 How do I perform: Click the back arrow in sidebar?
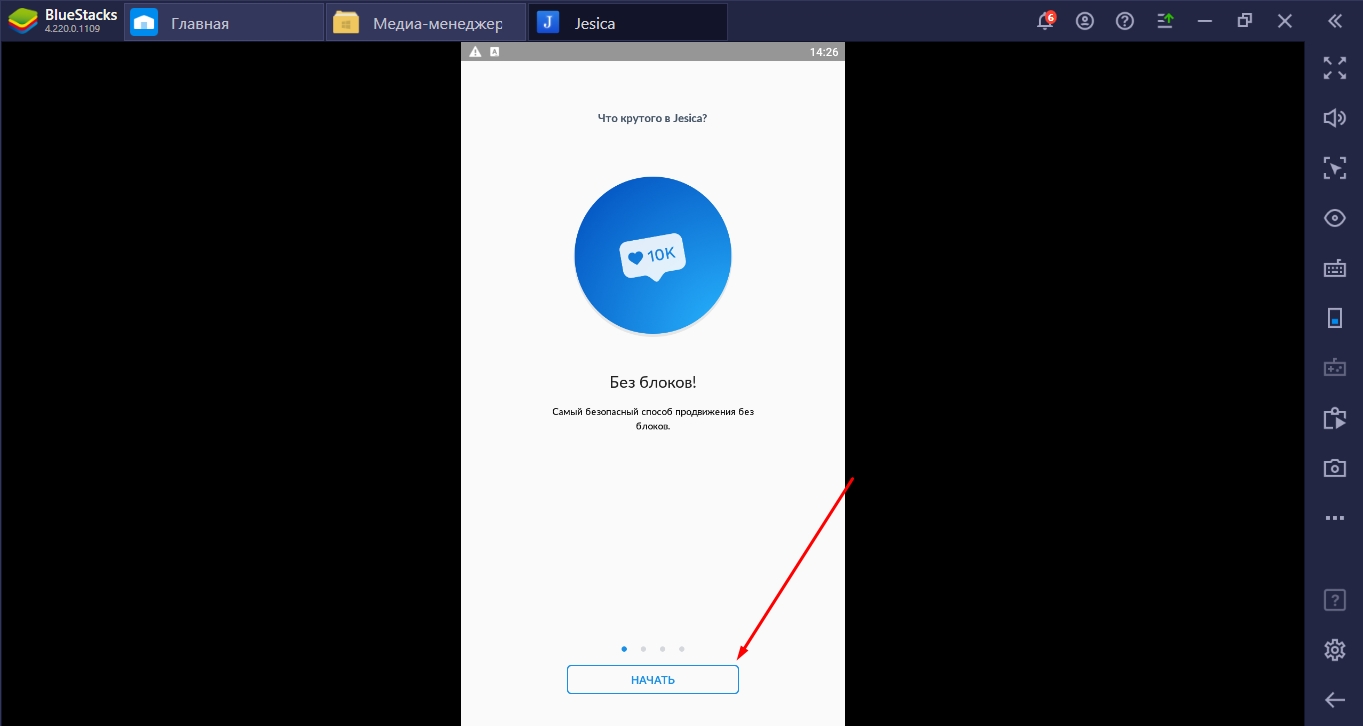pyautogui.click(x=1334, y=700)
